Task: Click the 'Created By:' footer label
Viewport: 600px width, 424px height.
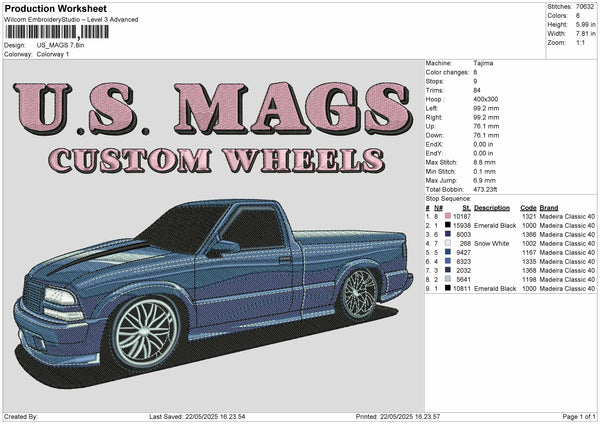Action: tap(21, 416)
